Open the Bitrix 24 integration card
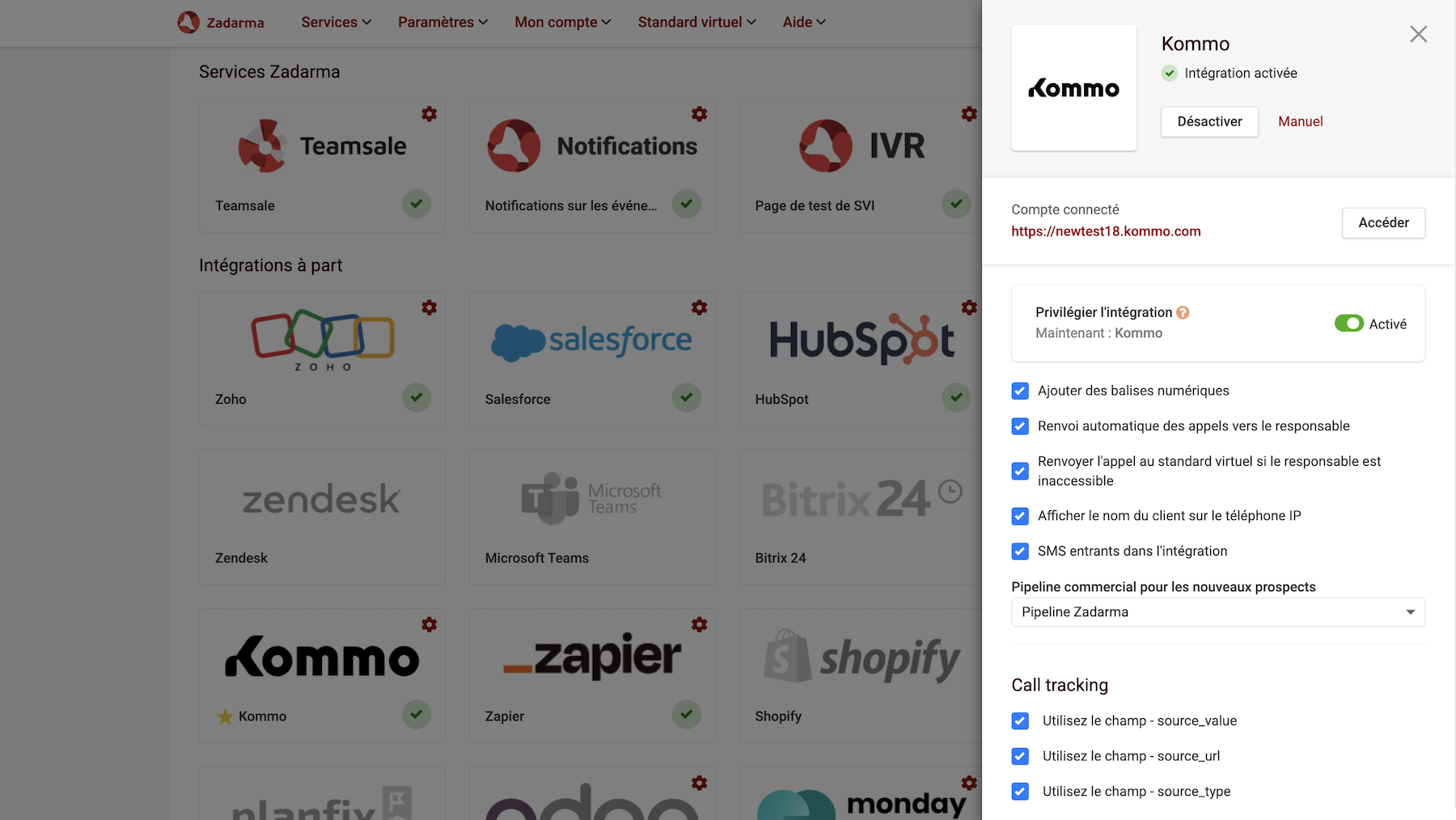 (x=861, y=518)
